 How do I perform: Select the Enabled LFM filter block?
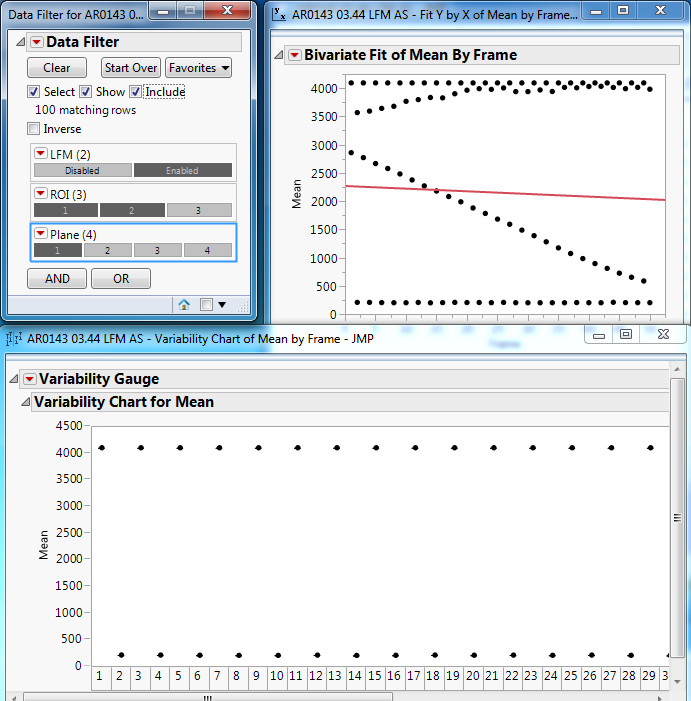click(183, 170)
